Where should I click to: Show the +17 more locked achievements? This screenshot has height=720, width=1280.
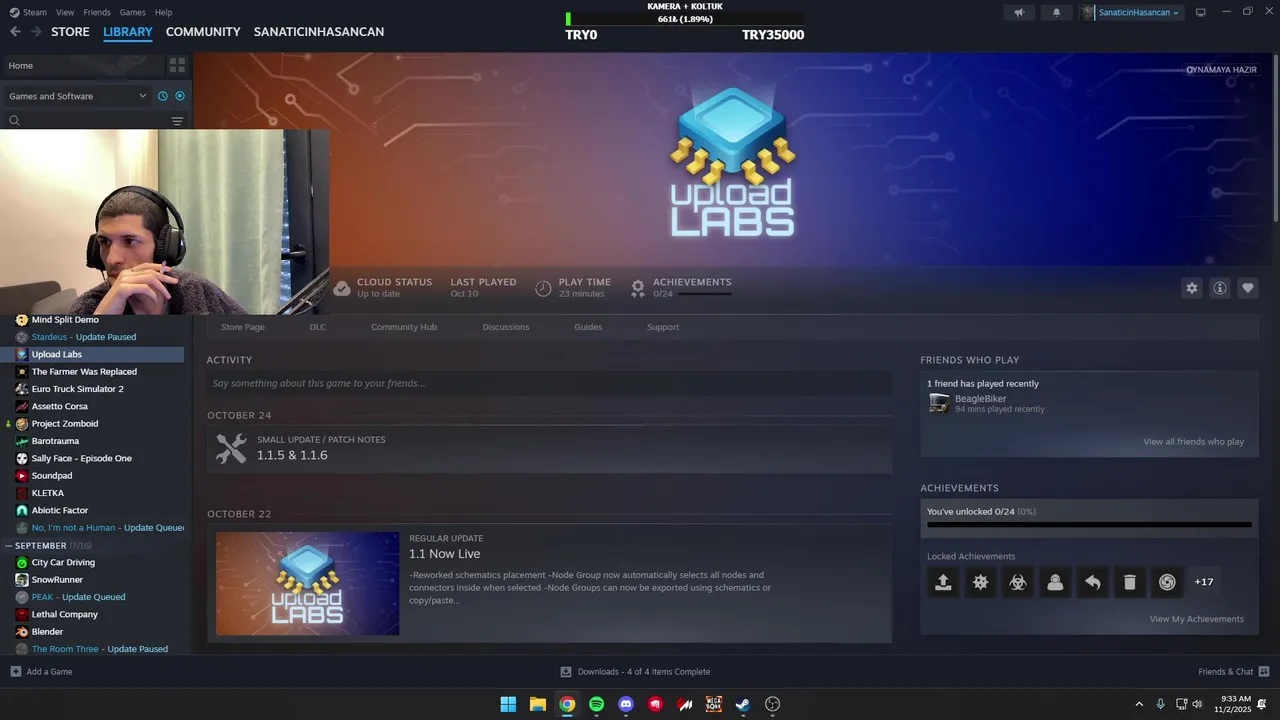coord(1204,582)
